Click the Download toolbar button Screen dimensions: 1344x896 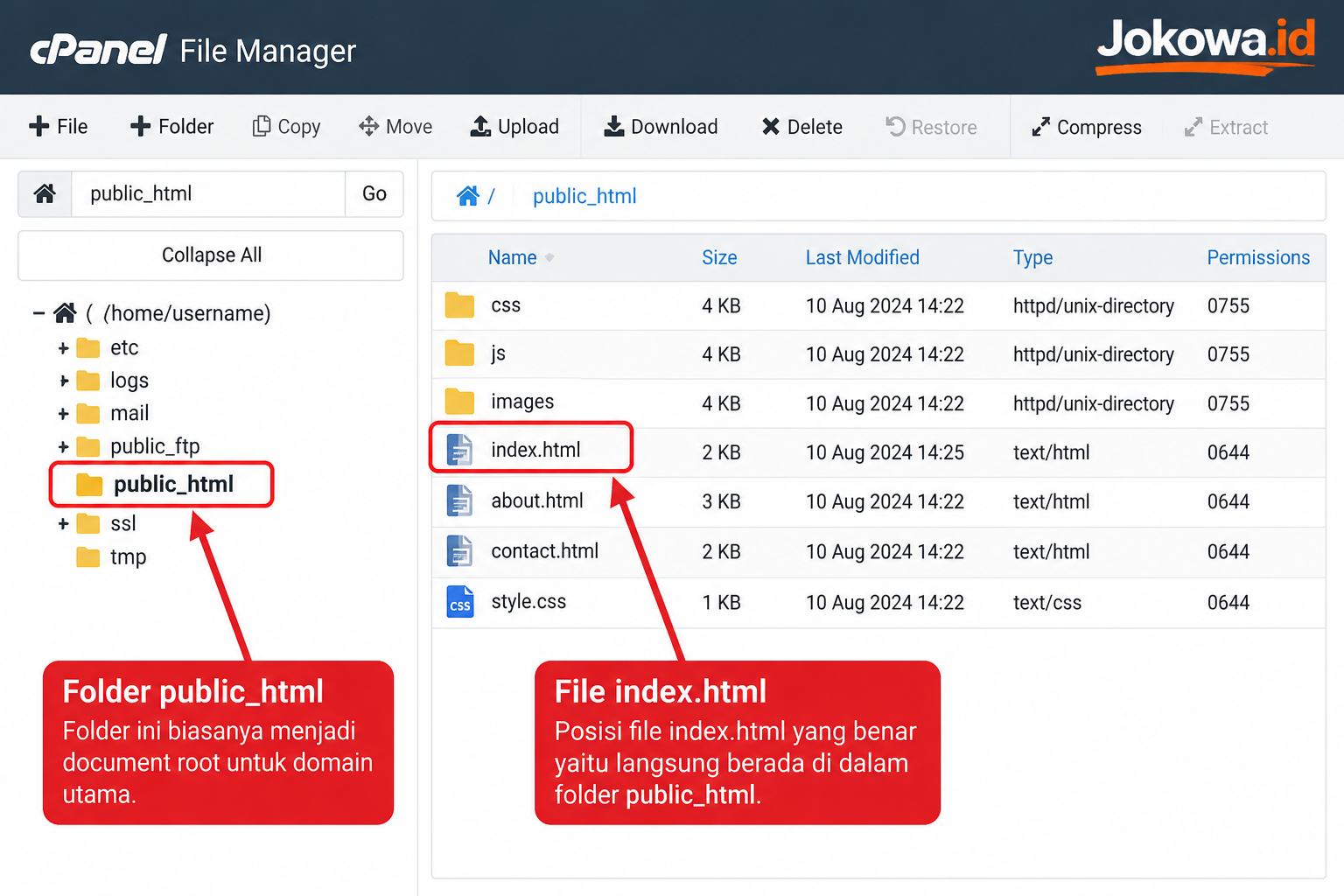point(661,127)
